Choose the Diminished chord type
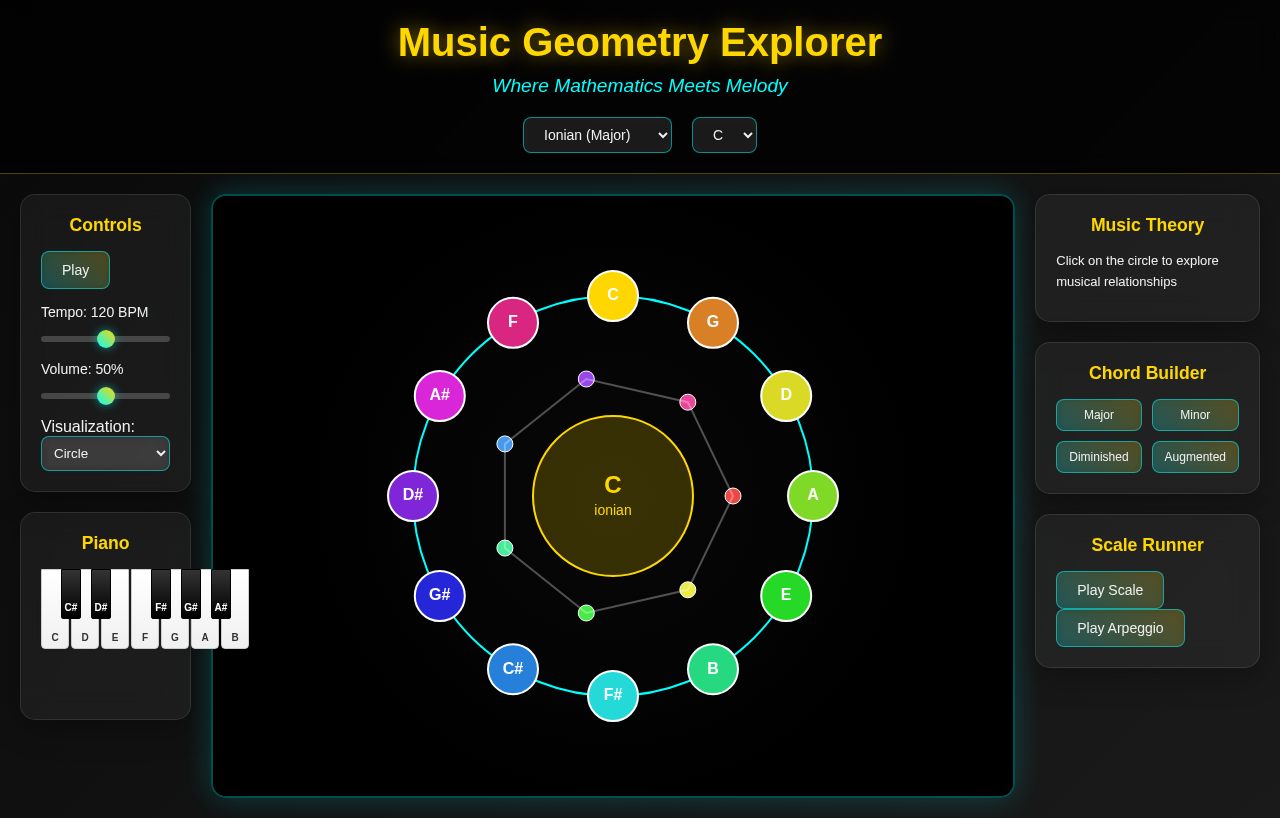This screenshot has height=818, width=1280. [1098, 456]
